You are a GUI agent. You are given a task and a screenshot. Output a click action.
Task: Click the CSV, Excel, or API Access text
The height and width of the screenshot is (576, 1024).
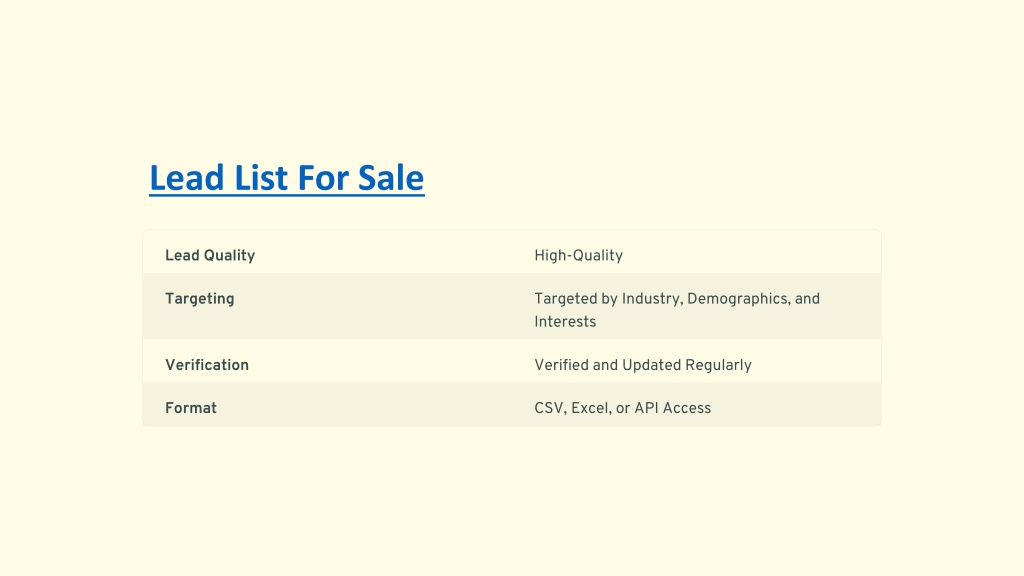pos(622,408)
